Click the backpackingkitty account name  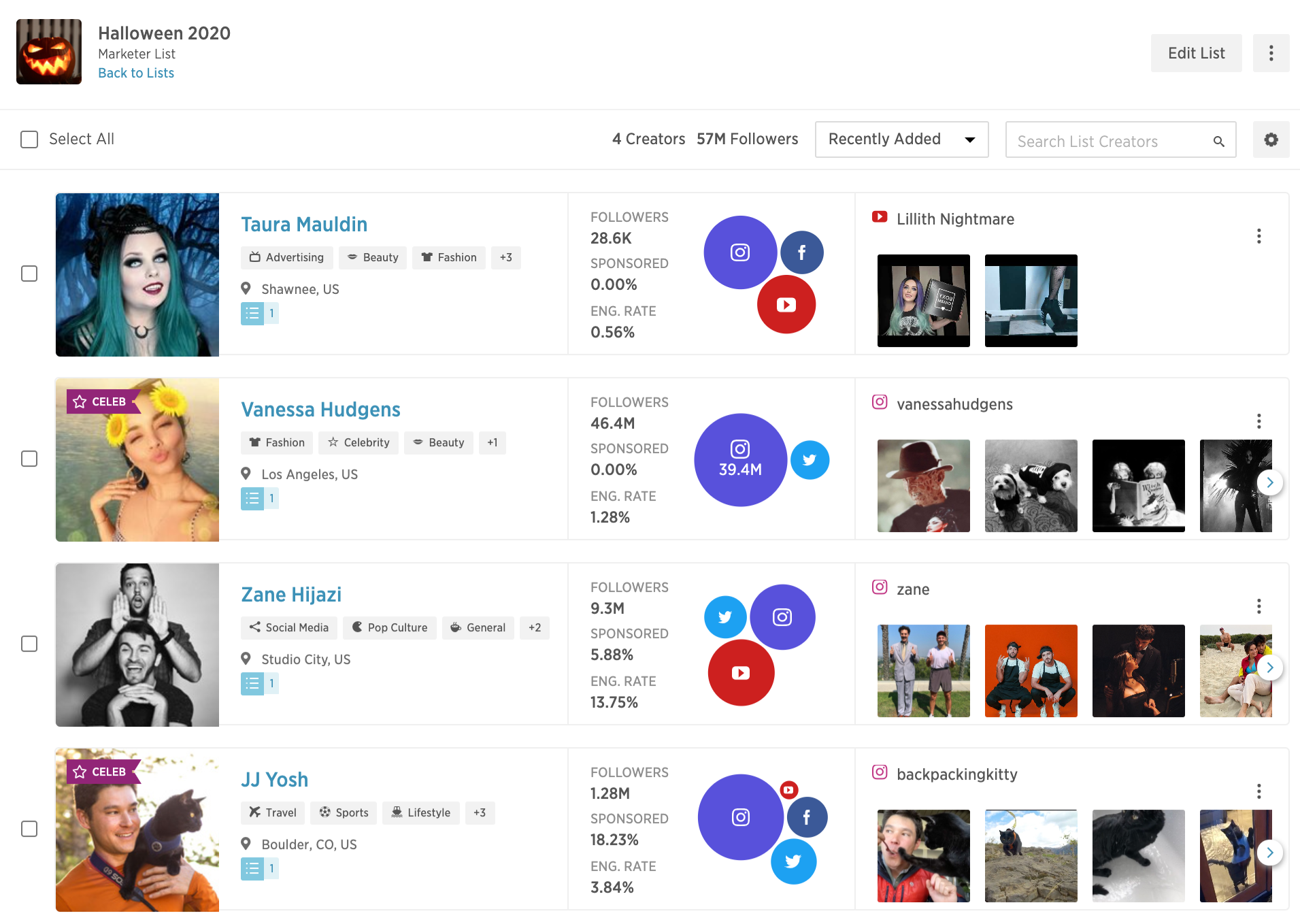pos(957,774)
